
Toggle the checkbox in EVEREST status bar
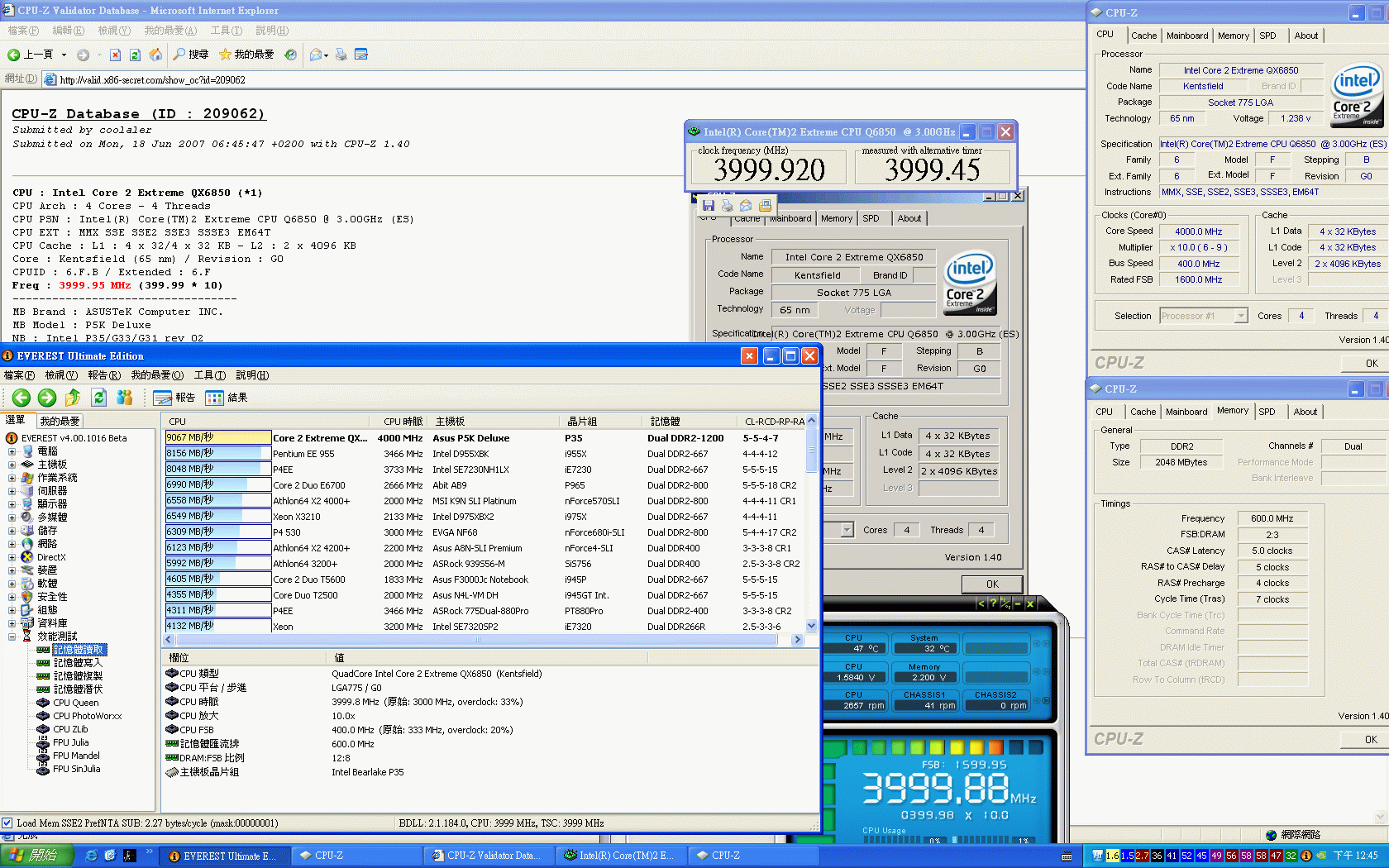[x=7, y=823]
